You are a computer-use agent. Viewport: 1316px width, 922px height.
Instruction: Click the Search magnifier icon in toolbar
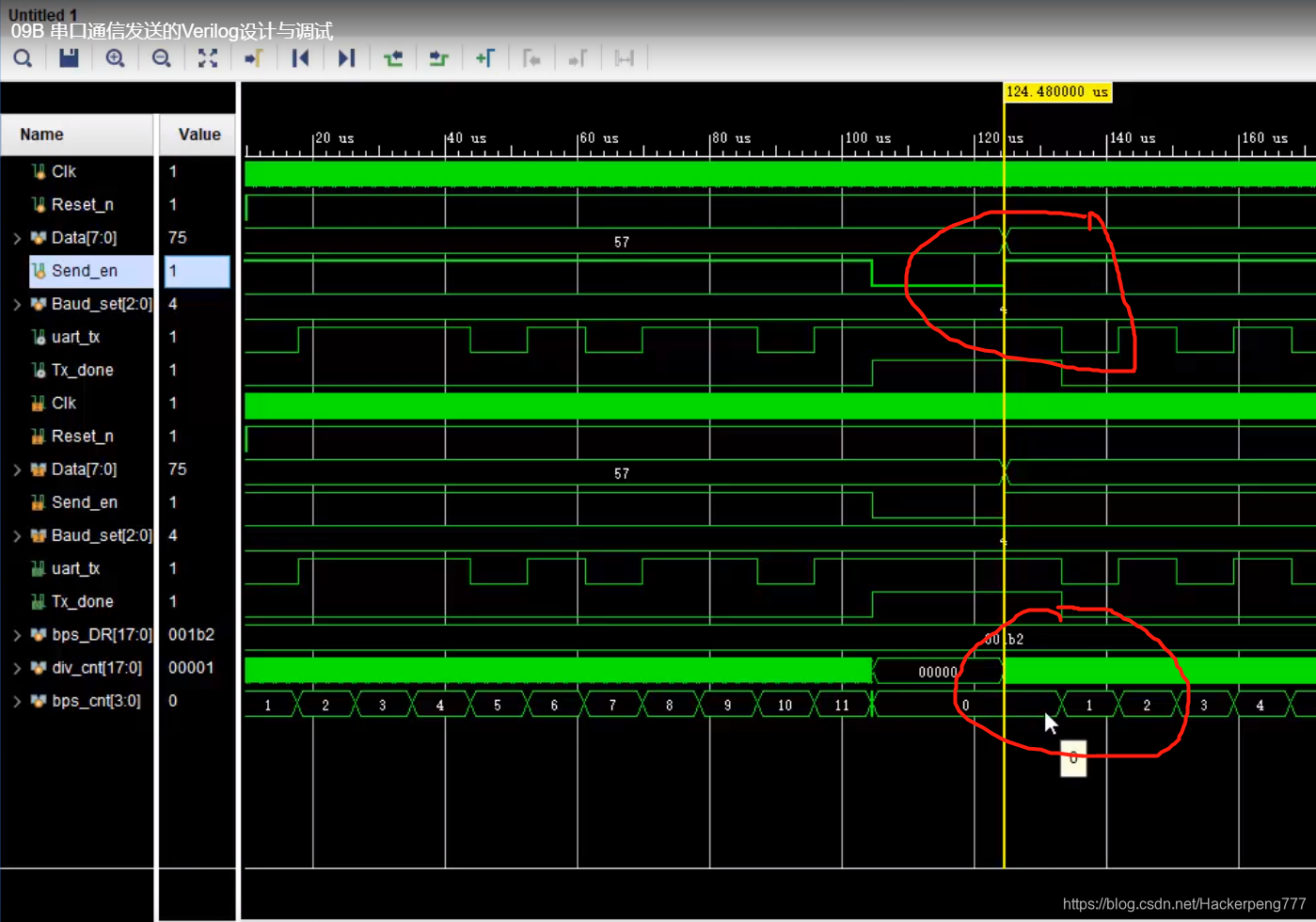(x=23, y=58)
